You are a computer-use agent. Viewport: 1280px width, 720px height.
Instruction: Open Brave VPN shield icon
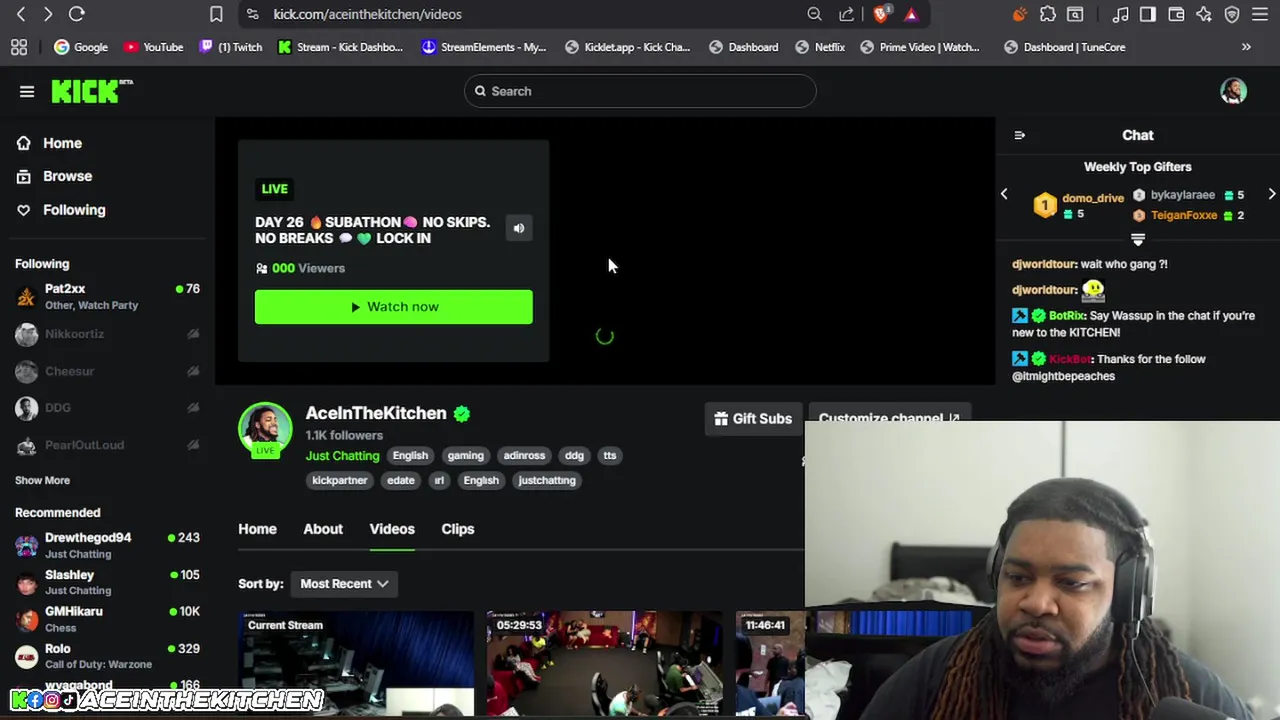[x=1232, y=14]
